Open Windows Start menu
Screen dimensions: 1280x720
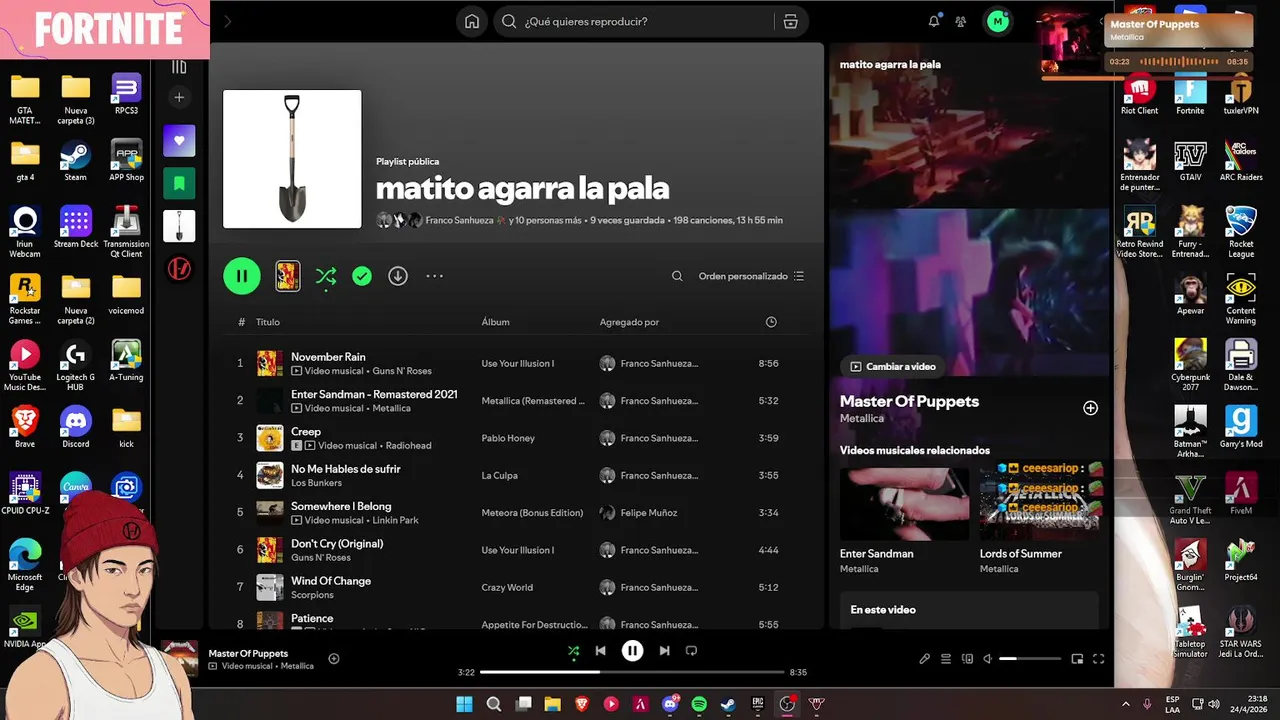pos(465,704)
